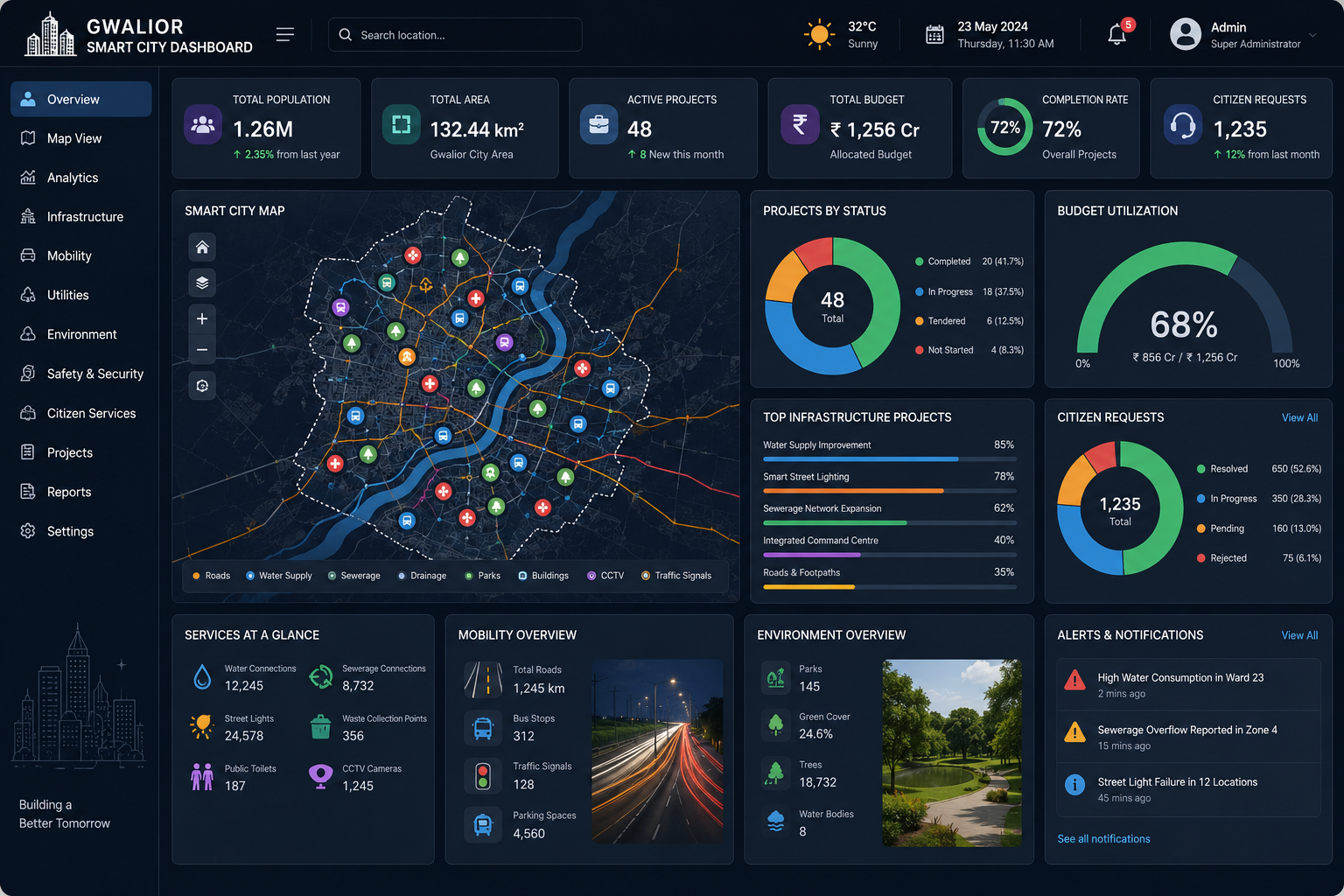The height and width of the screenshot is (896, 1344).
Task: Click the park landscape photo thumbnail
Action: [x=952, y=752]
